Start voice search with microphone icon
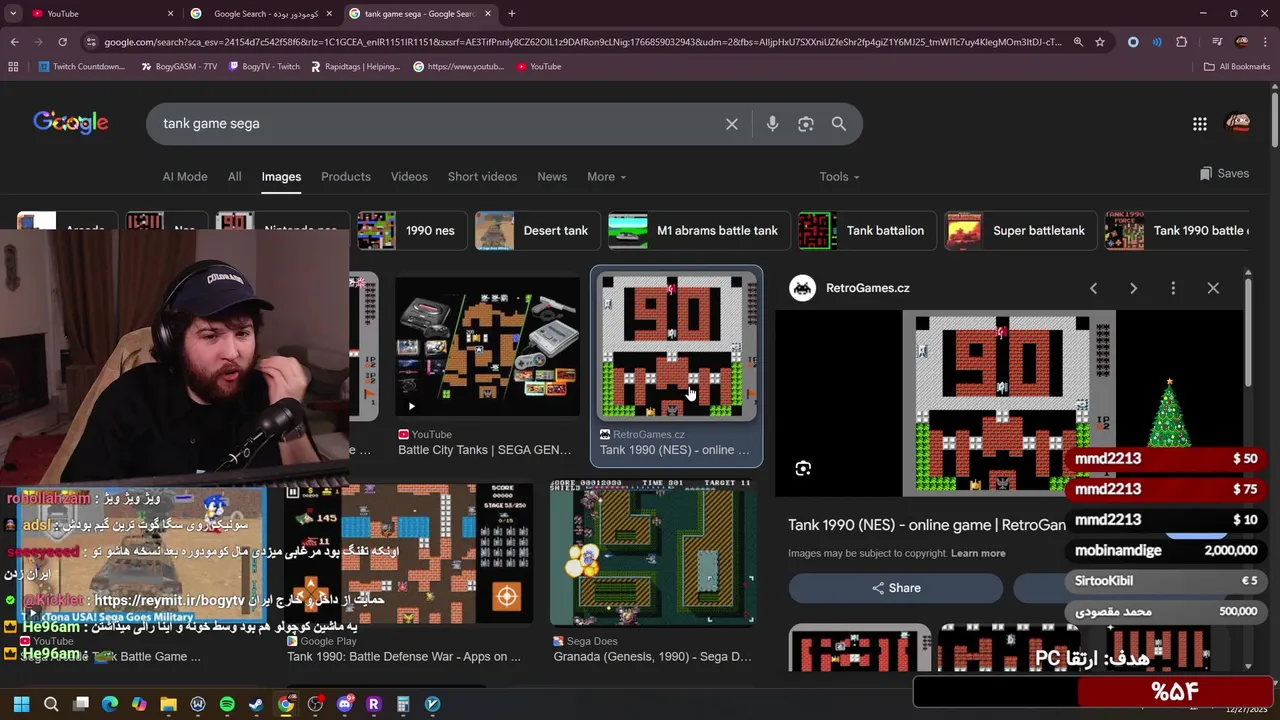This screenshot has height=720, width=1280. 772,124
